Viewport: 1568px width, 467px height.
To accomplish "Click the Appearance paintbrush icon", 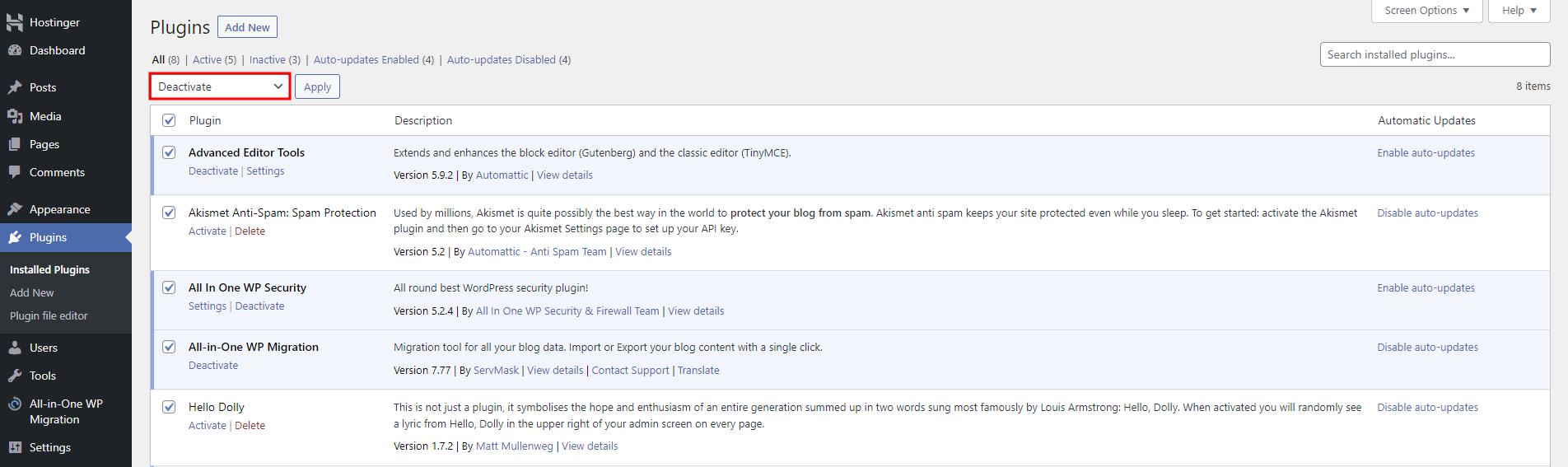I will [x=15, y=209].
